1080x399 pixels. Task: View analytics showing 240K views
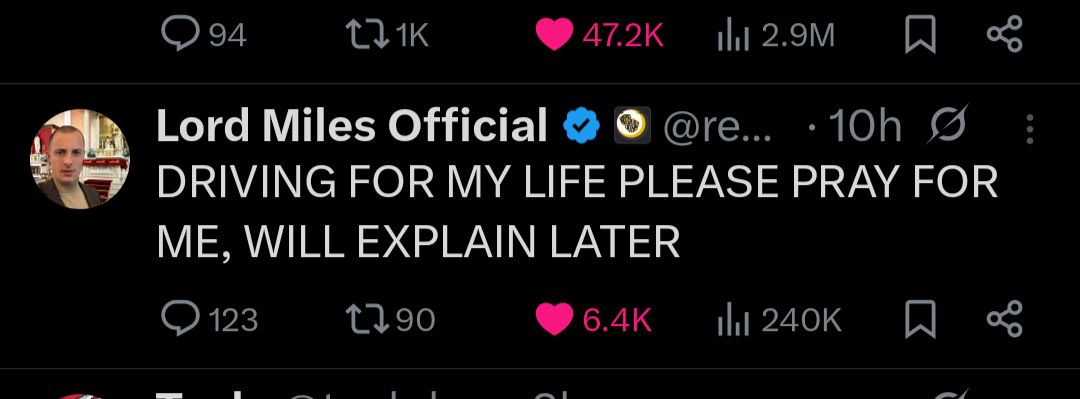point(779,319)
